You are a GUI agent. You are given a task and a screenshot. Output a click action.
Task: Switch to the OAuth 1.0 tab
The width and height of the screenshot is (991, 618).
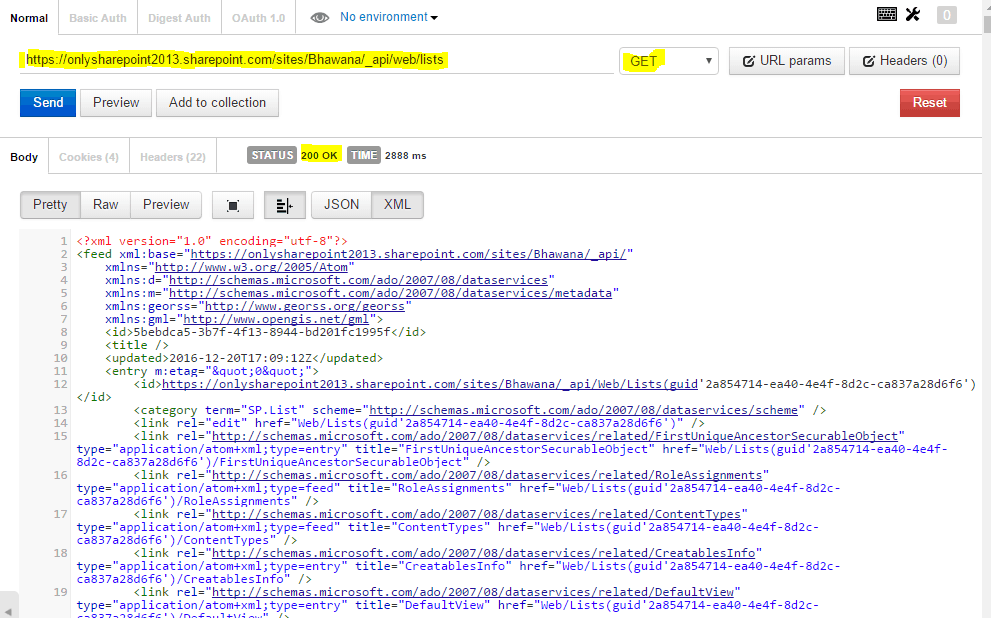pos(258,17)
